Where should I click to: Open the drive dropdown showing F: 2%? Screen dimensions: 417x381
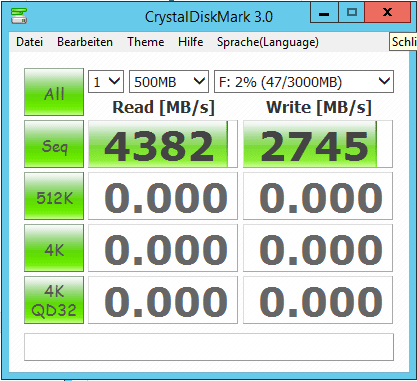tap(304, 81)
